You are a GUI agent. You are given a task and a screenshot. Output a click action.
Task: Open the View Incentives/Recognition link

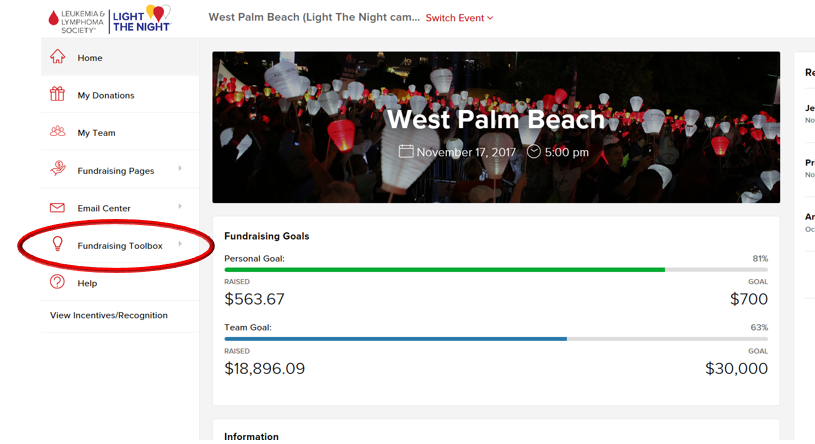[x=109, y=315]
